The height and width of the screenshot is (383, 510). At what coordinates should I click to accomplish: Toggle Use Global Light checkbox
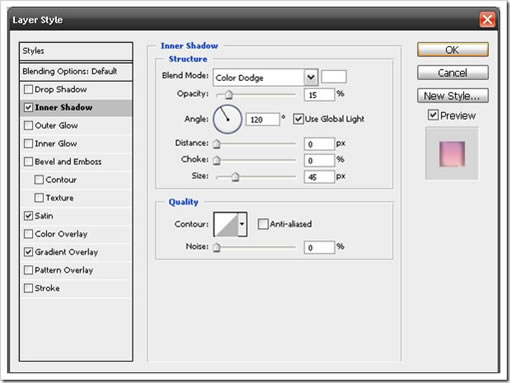298,119
